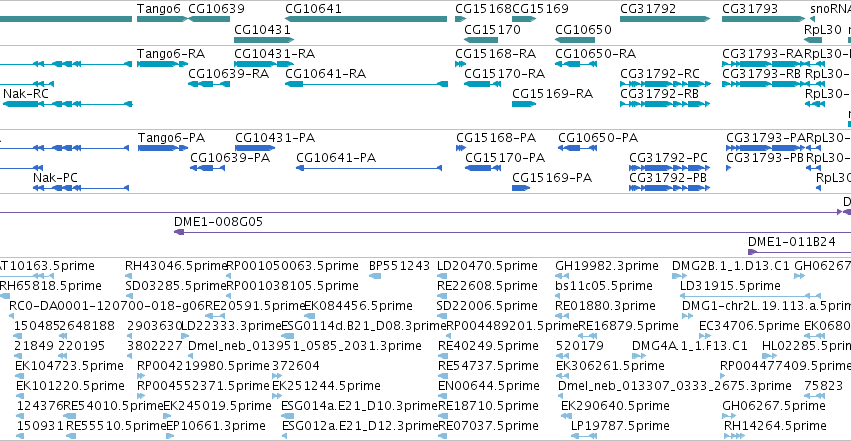This screenshot has width=851, height=441.
Task: Select the EN00644.5prime EST label
Action: pos(489,386)
